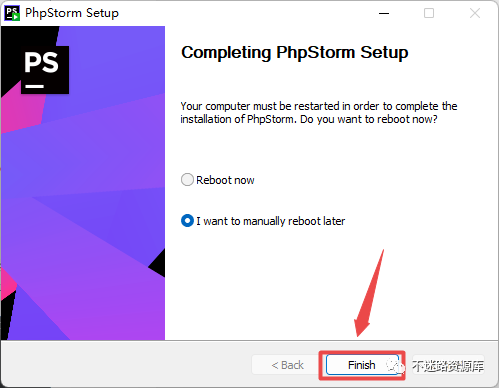Click the pink shape at banner's lower left
Viewport: 499px width, 388px height.
pyautogui.click(x=8, y=284)
